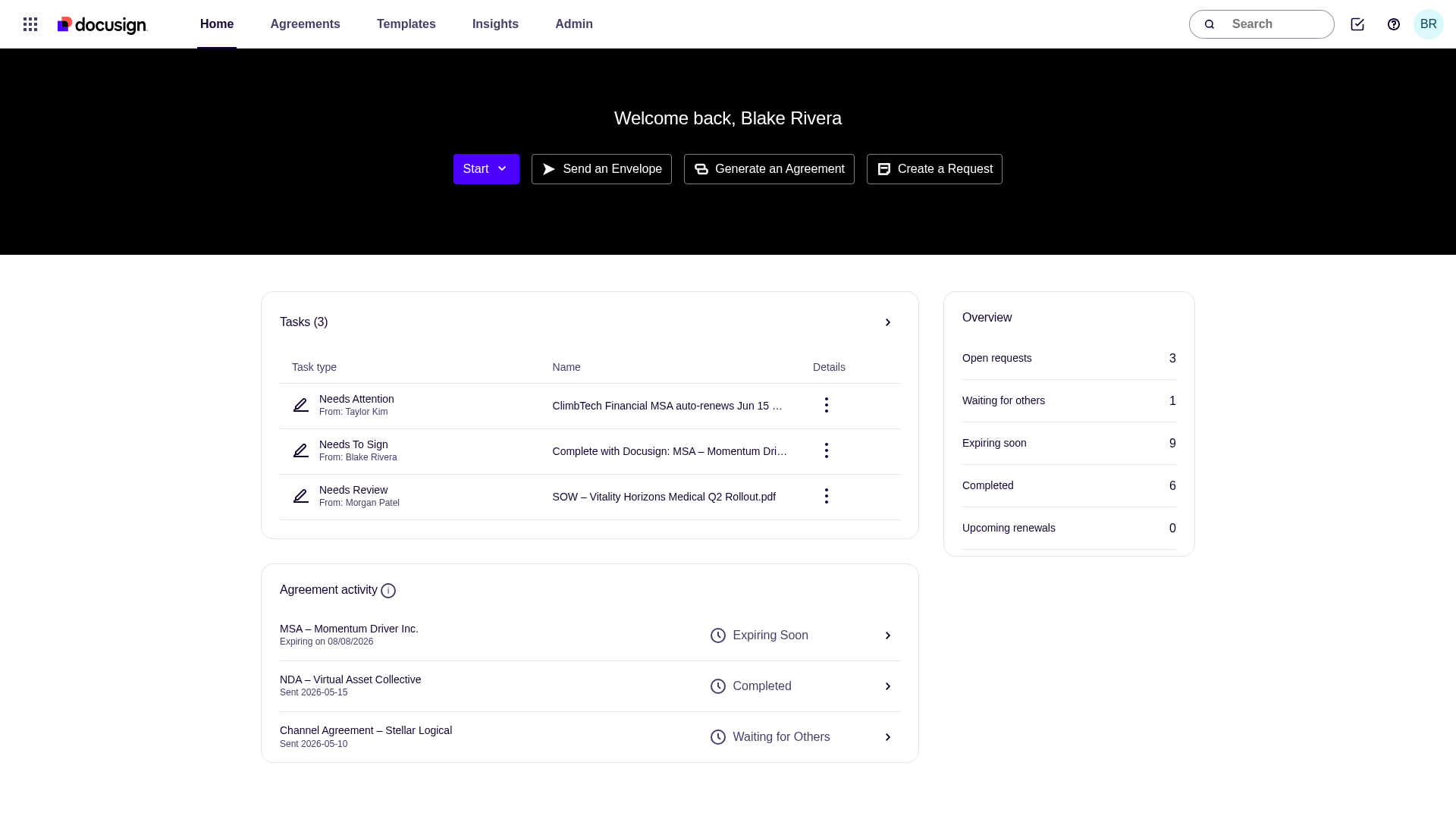Click Create a Request button
The image size is (1456, 819).
pos(934,169)
